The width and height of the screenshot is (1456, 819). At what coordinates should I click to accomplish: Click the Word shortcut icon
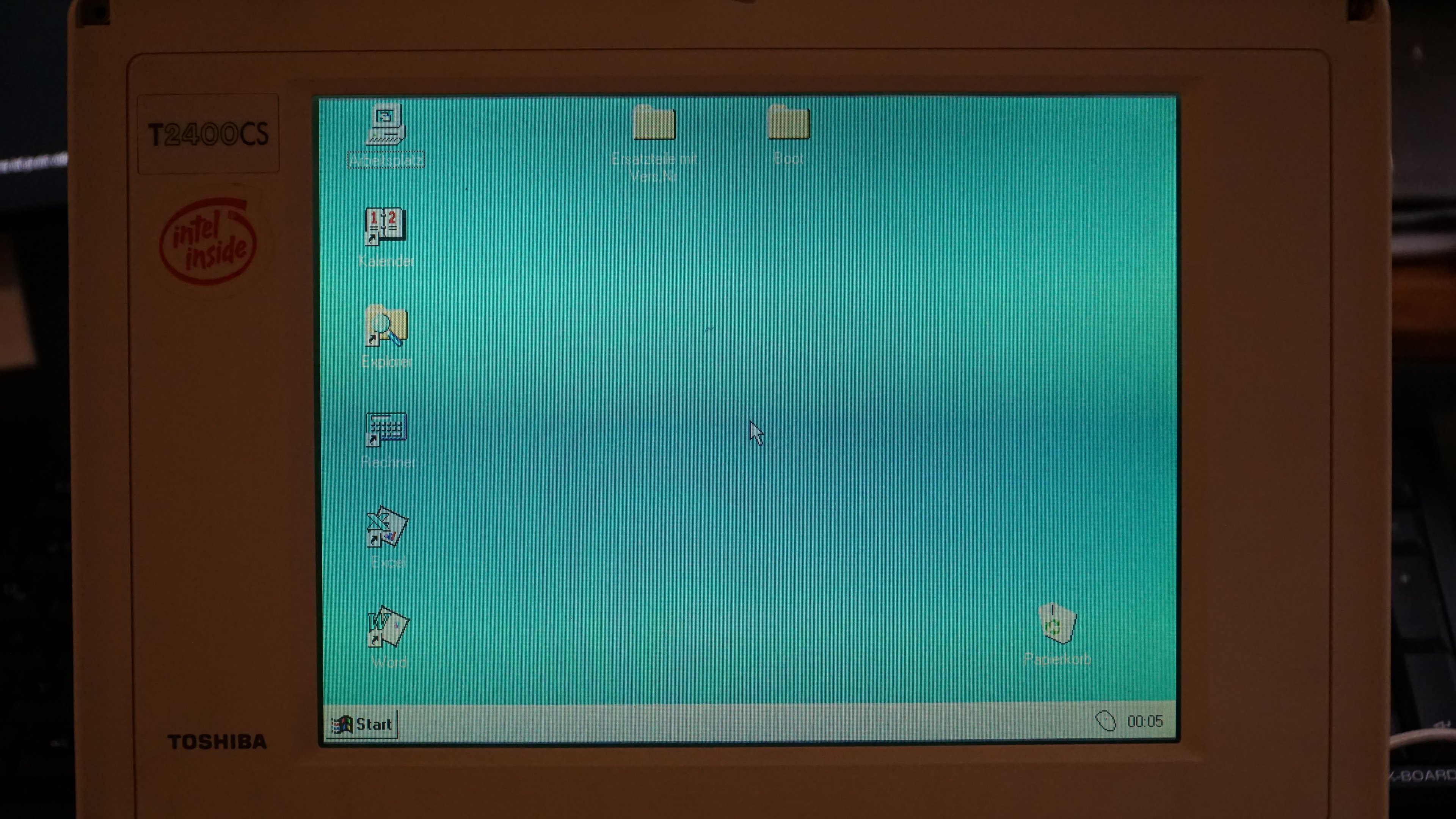click(x=388, y=627)
